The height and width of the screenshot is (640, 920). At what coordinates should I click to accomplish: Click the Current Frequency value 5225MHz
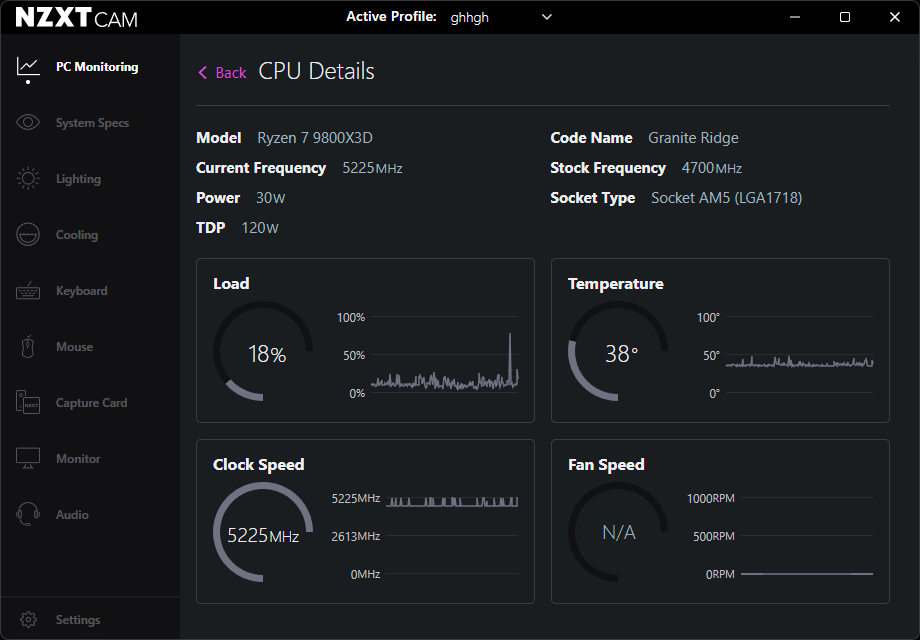(372, 168)
